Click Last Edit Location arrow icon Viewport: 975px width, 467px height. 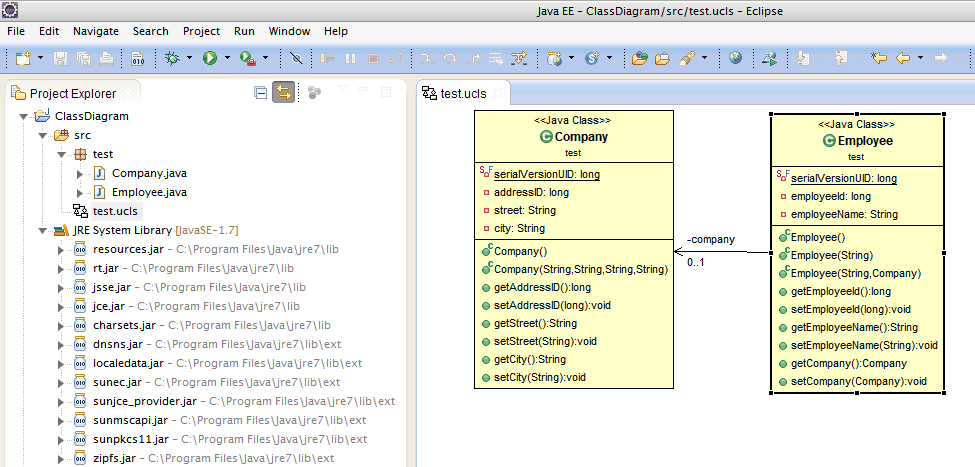point(879,58)
